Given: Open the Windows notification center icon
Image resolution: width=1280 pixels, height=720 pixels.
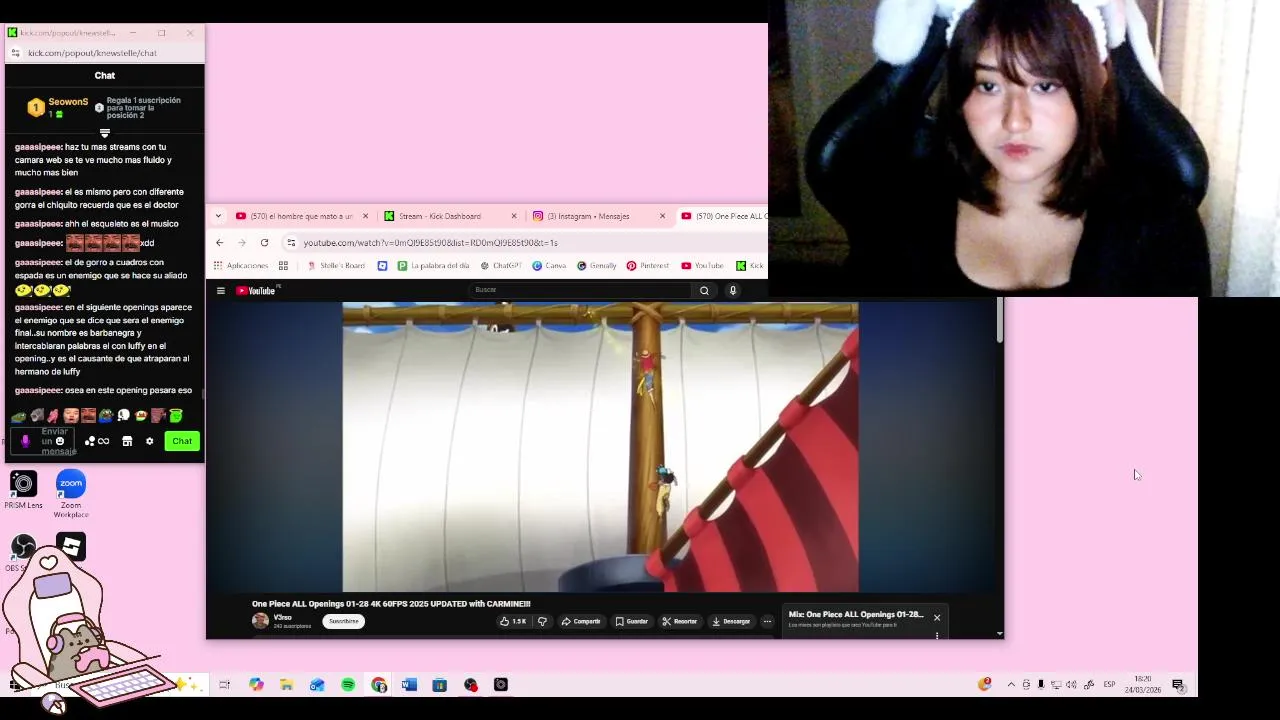Looking at the screenshot, I should pos(1178,685).
